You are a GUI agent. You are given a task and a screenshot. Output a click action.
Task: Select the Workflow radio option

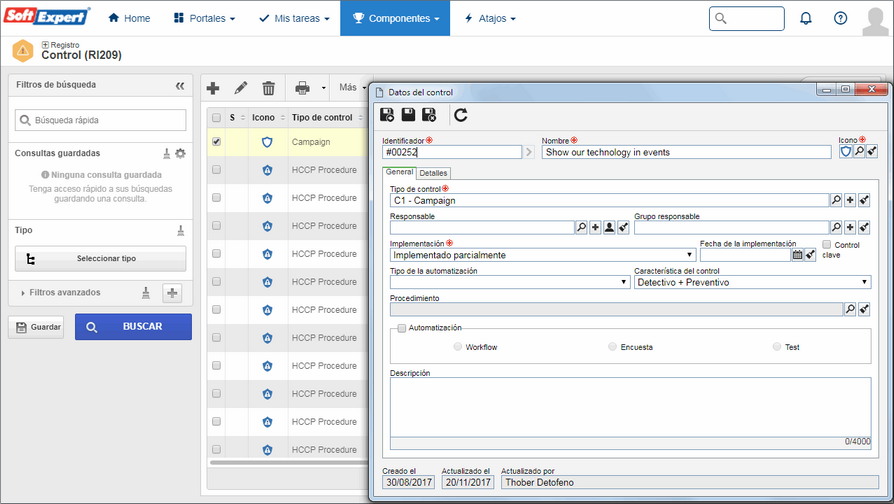tap(457, 347)
